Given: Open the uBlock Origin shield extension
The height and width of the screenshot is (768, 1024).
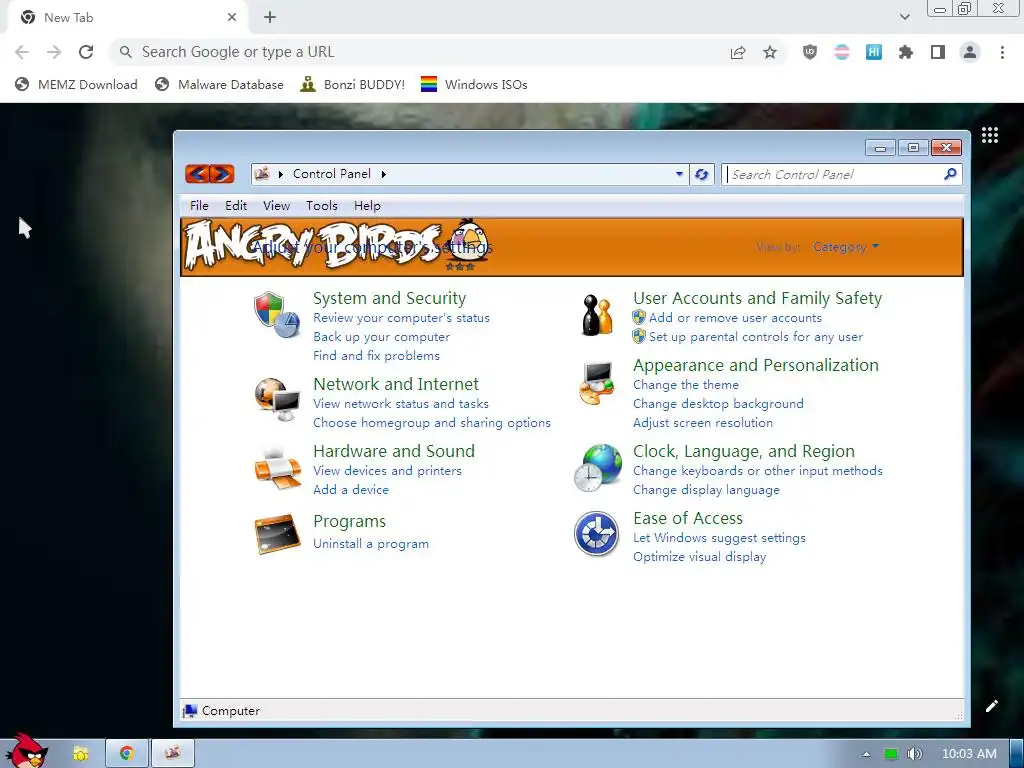Looking at the screenshot, I should tap(810, 52).
